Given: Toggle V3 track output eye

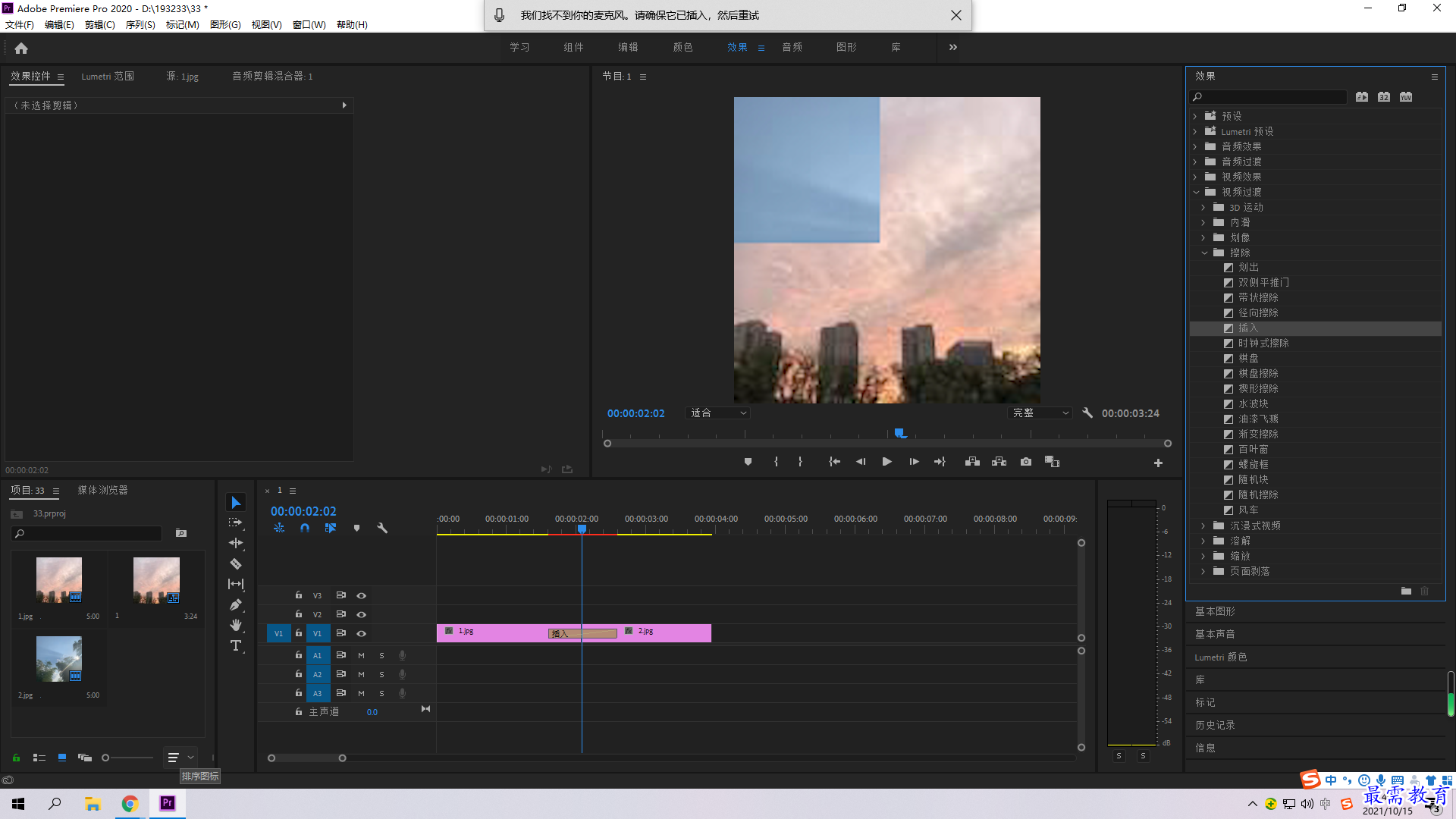Looking at the screenshot, I should click(x=361, y=595).
